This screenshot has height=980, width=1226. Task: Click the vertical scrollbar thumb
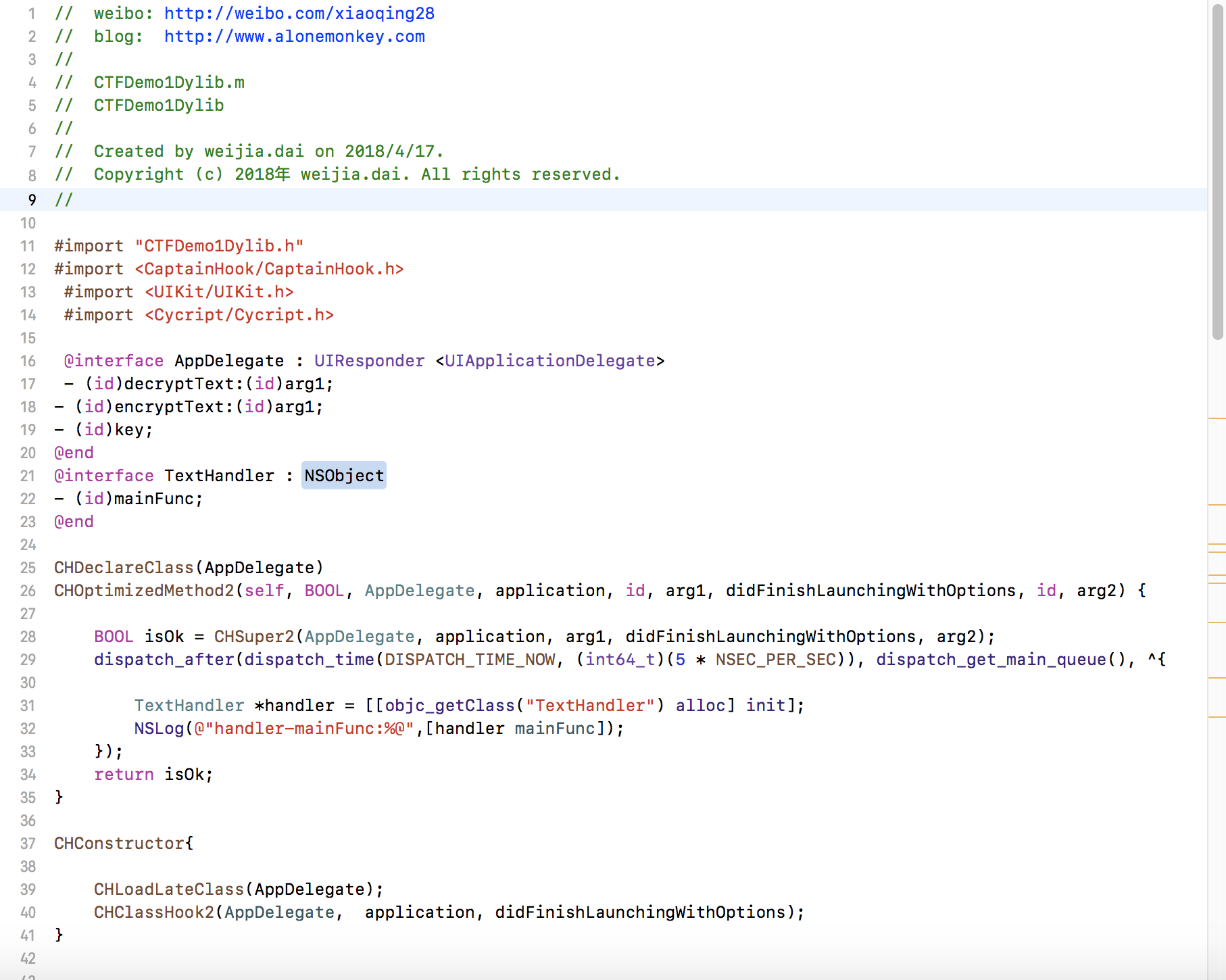tap(1217, 169)
